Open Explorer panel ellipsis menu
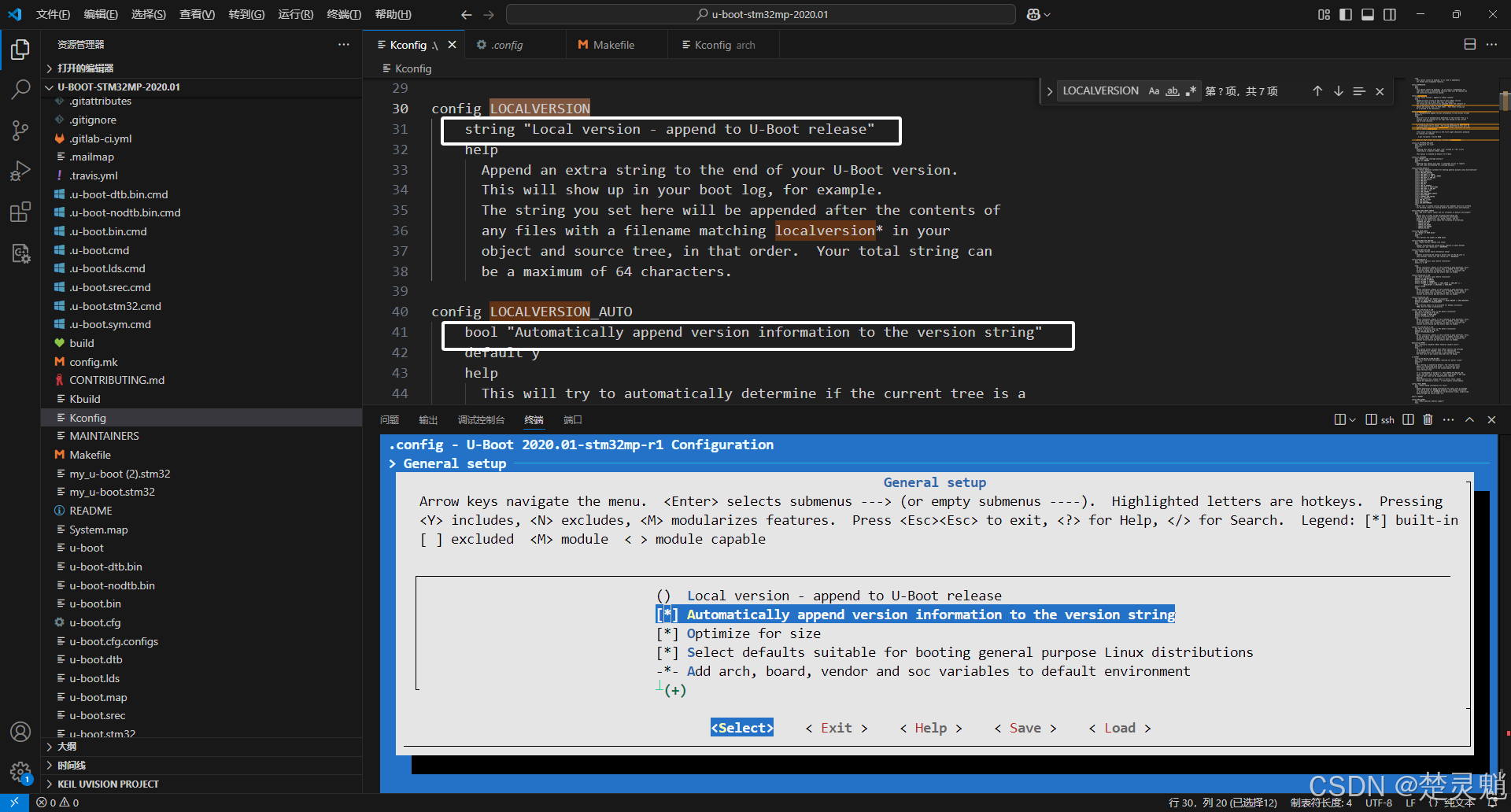Screen dimensions: 1511x812 [x=344, y=44]
